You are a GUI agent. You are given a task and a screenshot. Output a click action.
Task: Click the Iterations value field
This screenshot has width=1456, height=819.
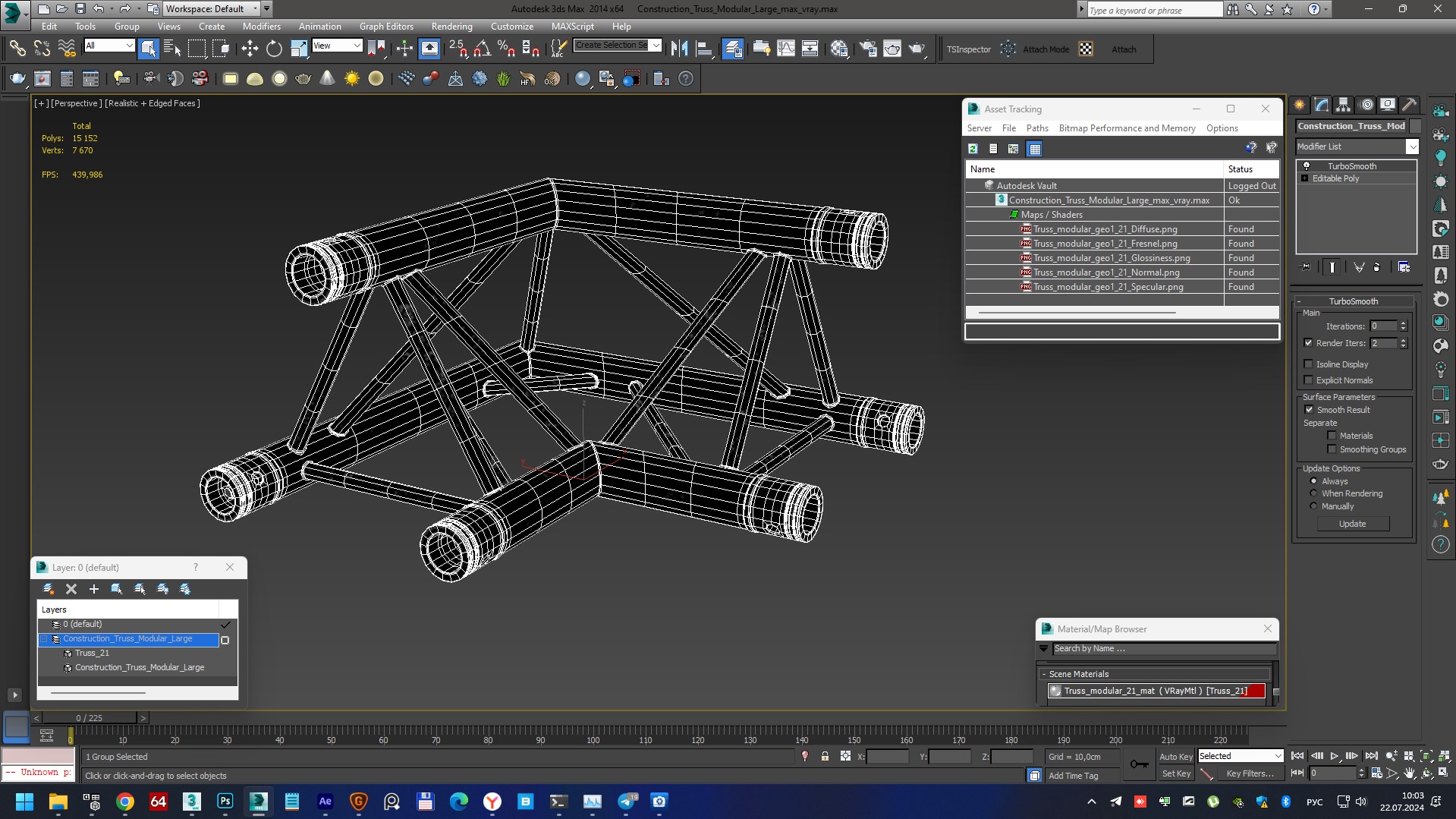(x=1383, y=326)
